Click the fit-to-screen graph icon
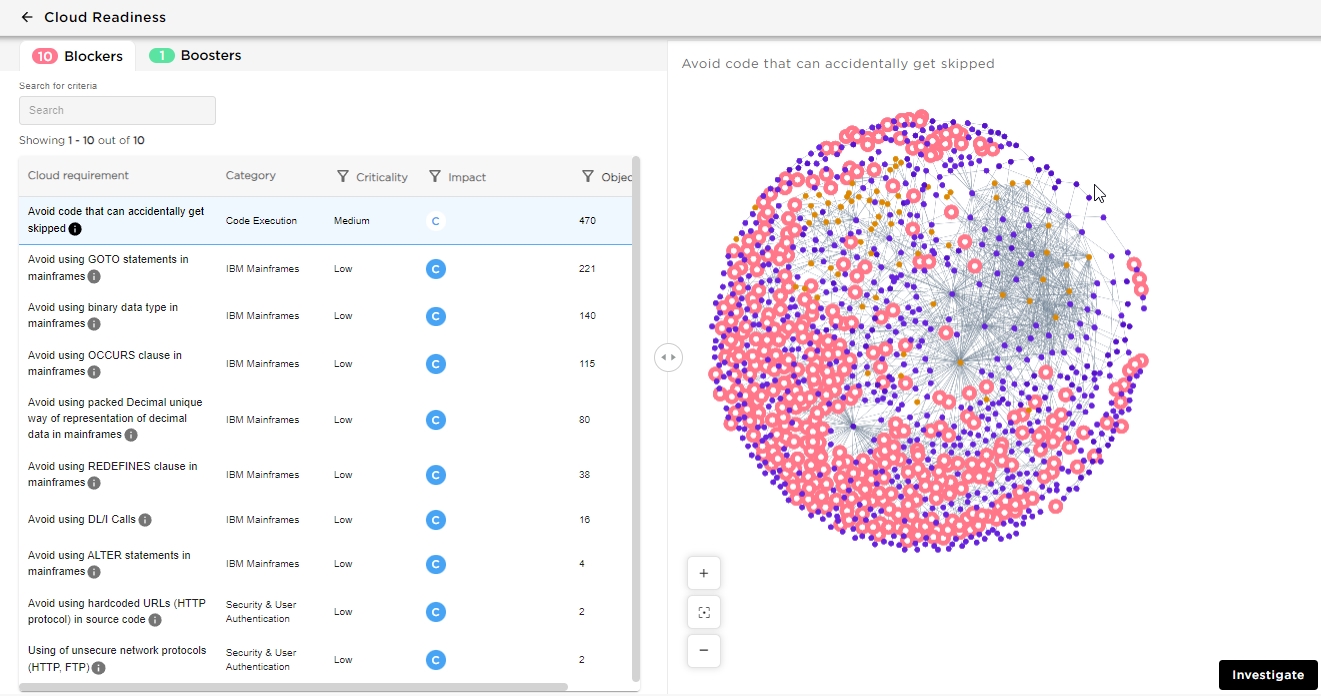 [x=704, y=612]
